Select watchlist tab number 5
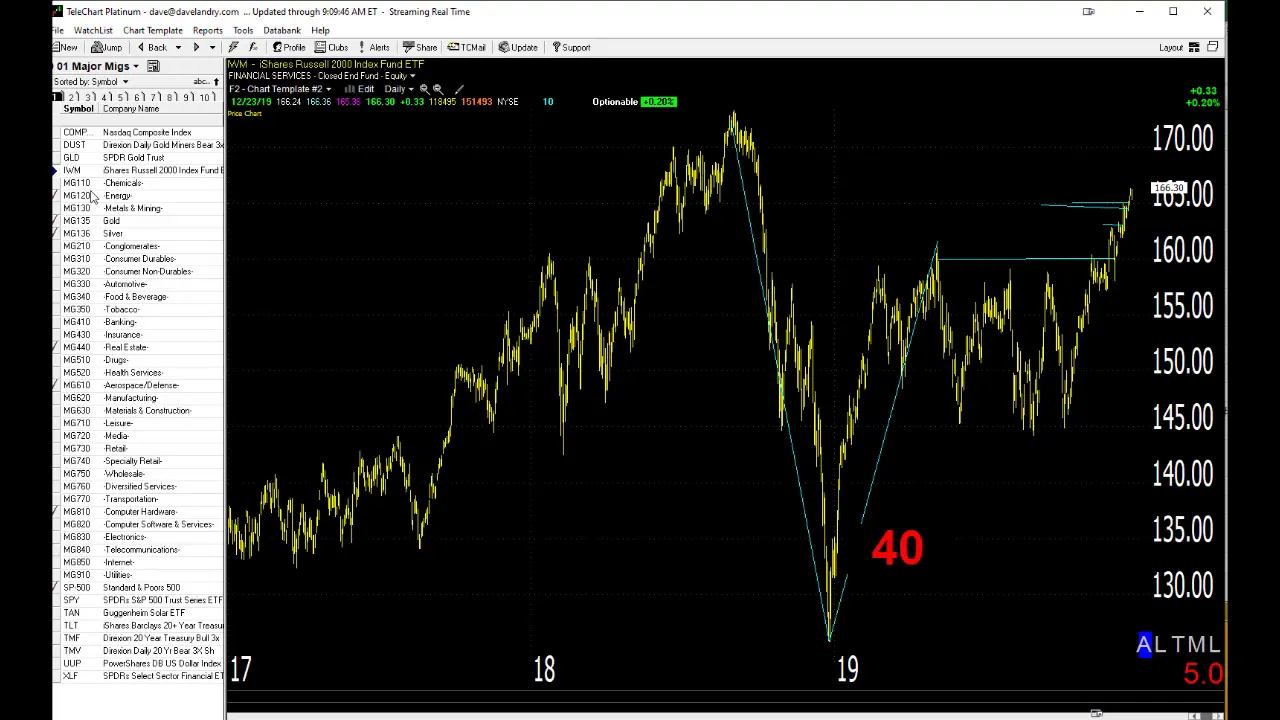Screen dimensions: 1280x720 pyautogui.click(x=122, y=97)
